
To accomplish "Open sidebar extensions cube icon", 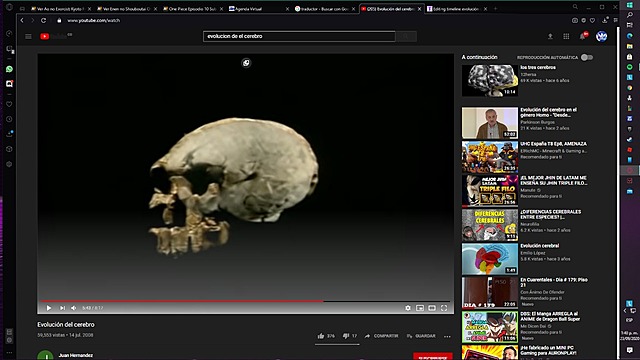I will tap(9, 149).
